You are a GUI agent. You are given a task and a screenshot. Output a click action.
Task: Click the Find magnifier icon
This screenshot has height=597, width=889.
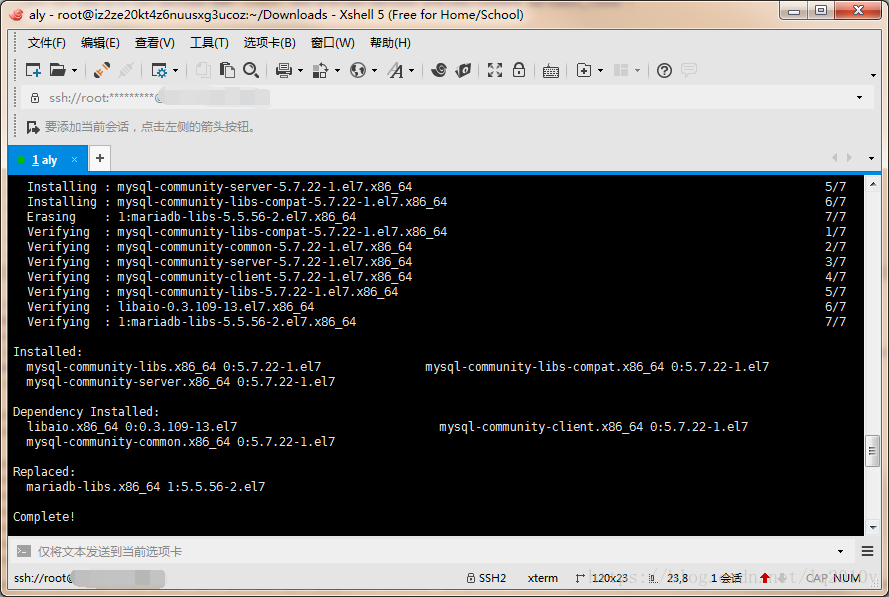251,70
